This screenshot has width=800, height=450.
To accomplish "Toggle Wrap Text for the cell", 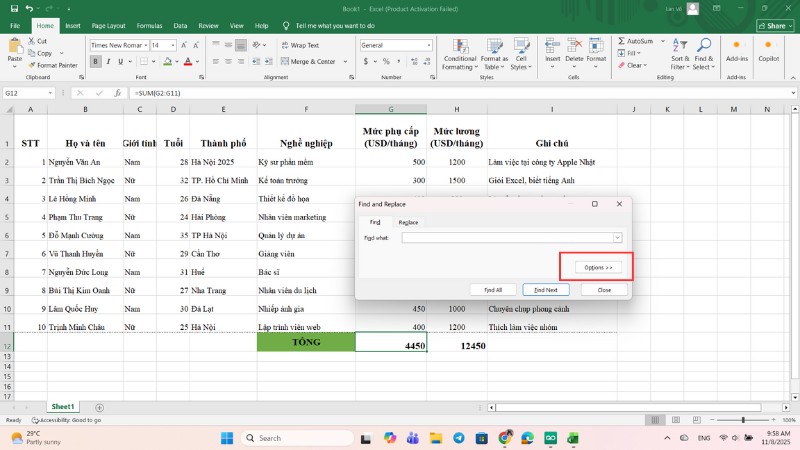I will 300,45.
